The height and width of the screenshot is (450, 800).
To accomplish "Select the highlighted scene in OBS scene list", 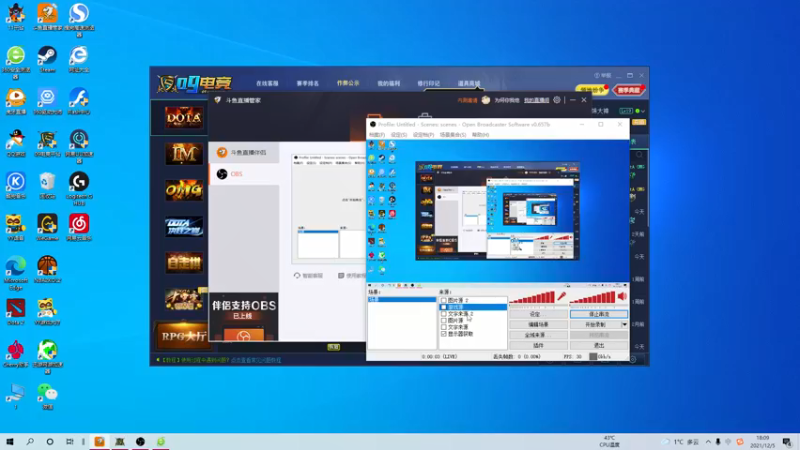I will point(402,299).
